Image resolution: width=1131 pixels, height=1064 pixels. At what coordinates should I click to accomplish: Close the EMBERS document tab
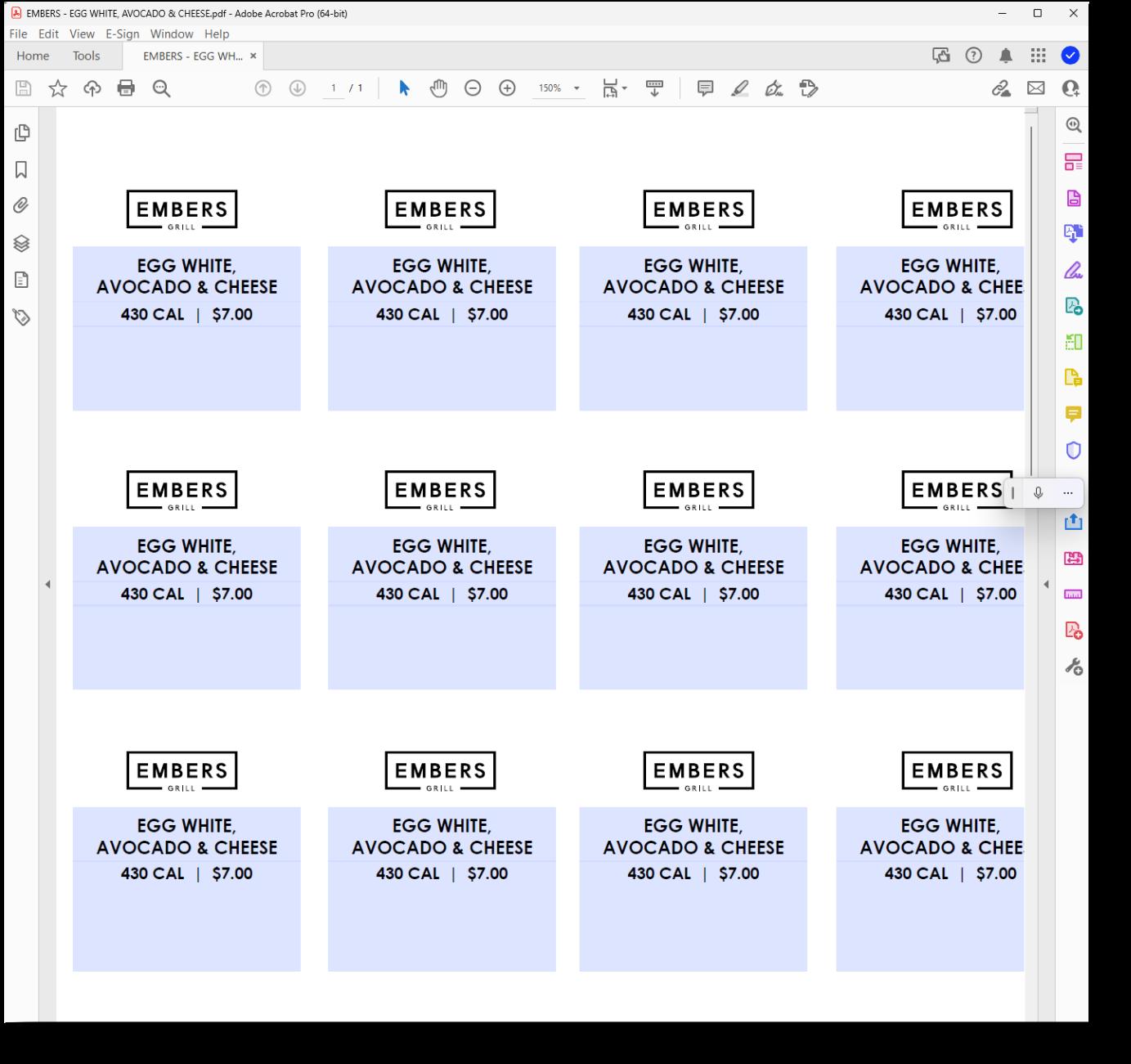coord(254,56)
